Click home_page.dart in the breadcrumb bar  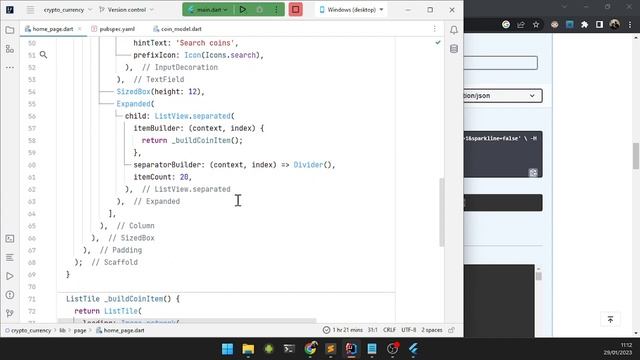(120, 330)
